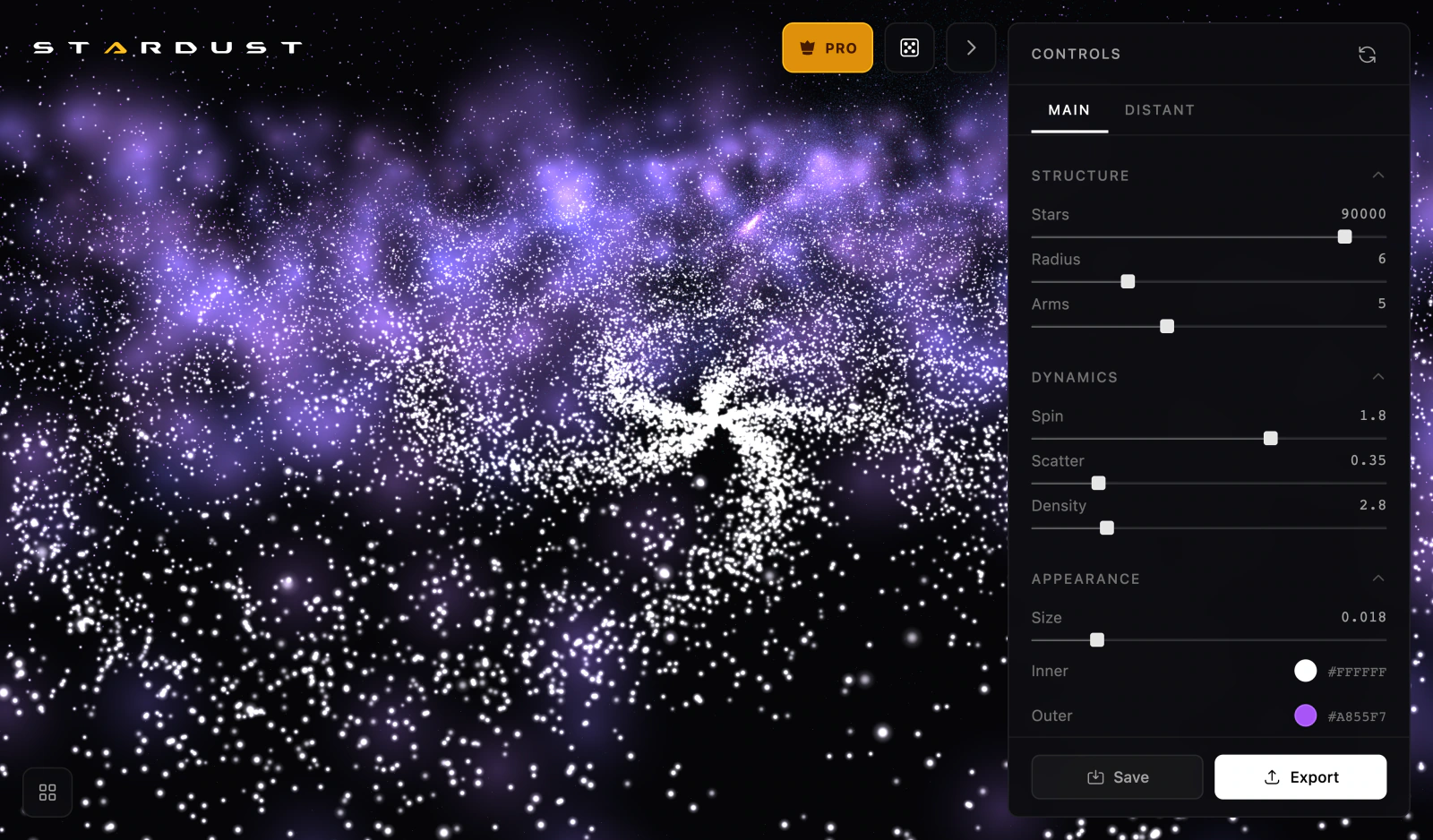Collapse the Appearance section chevron

click(x=1378, y=579)
